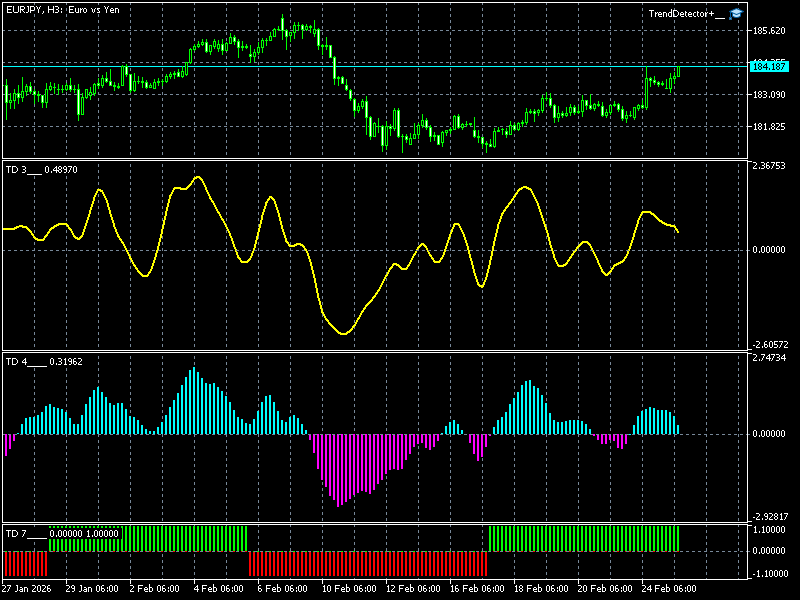800x600 pixels.
Task: Click the TD 3 scale minimum -2.60572
Action: point(768,345)
